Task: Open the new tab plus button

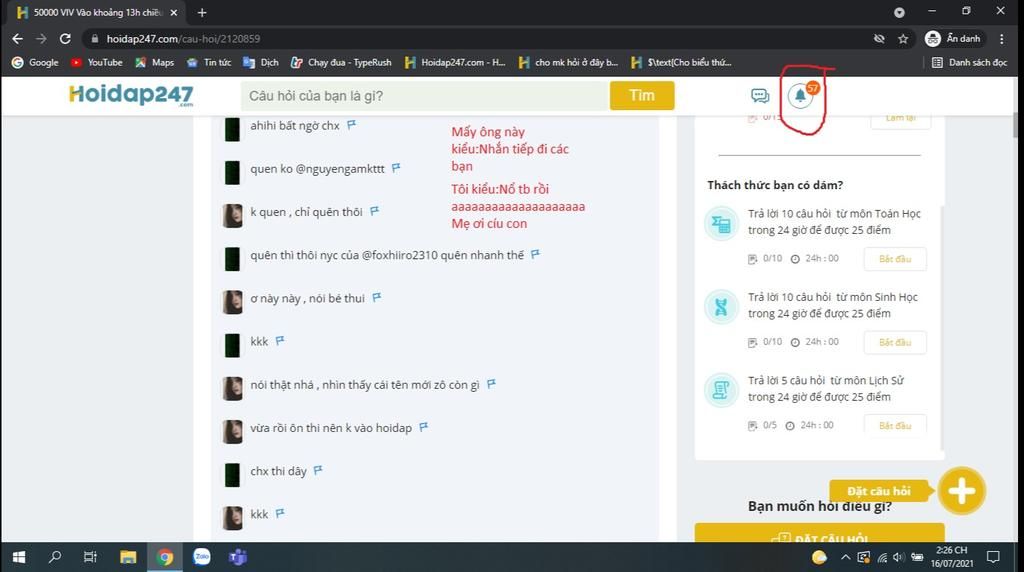Action: (202, 12)
